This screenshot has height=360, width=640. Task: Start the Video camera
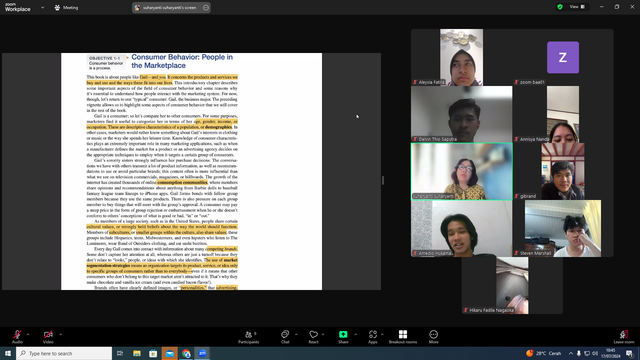pyautogui.click(x=48, y=336)
